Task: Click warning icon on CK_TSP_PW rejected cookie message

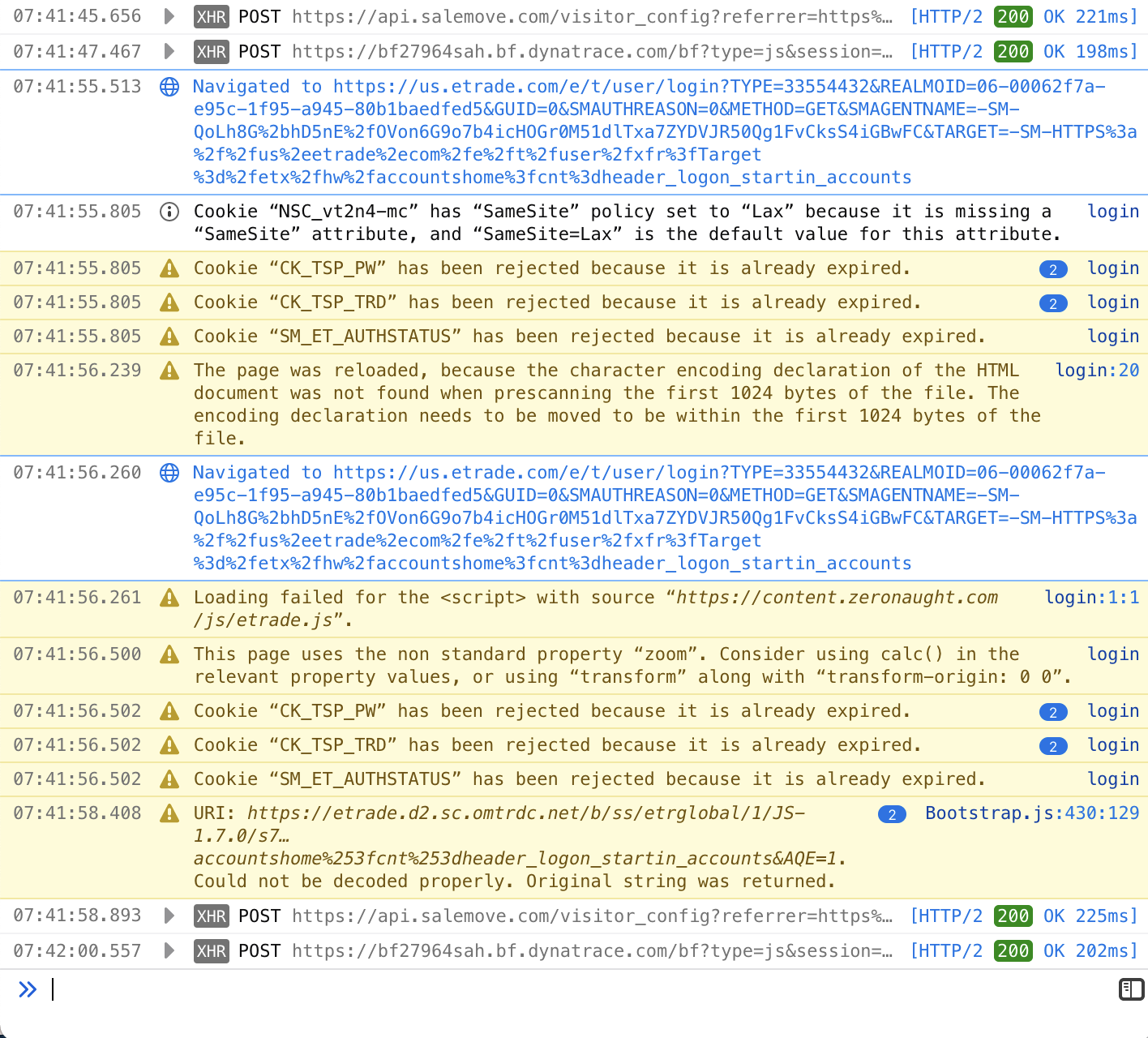Action: point(169,268)
